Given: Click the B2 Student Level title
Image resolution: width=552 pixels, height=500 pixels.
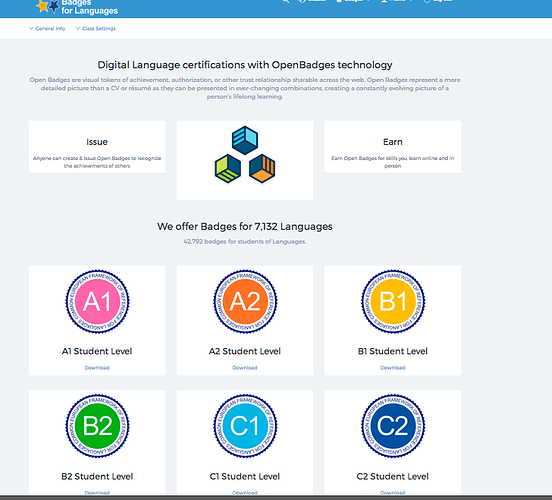Looking at the screenshot, I should pyautogui.click(x=97, y=476).
